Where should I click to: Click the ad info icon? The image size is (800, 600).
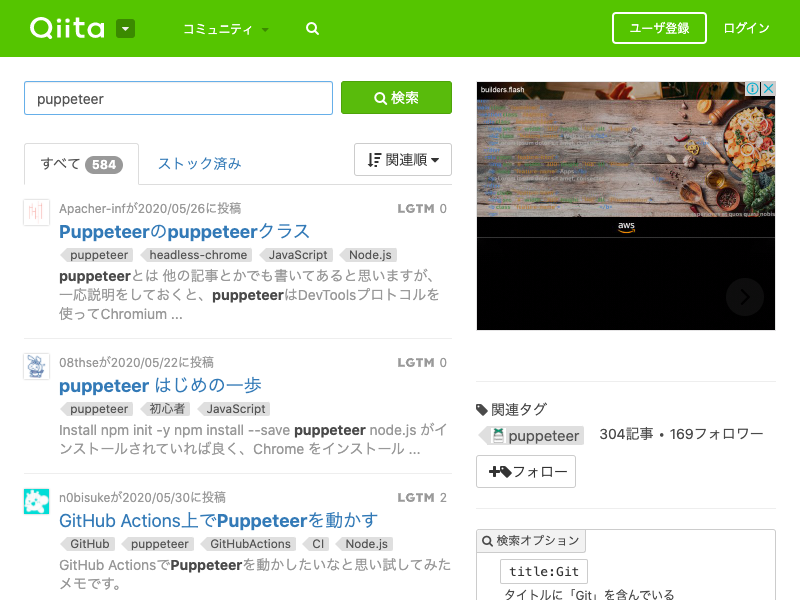[753, 89]
